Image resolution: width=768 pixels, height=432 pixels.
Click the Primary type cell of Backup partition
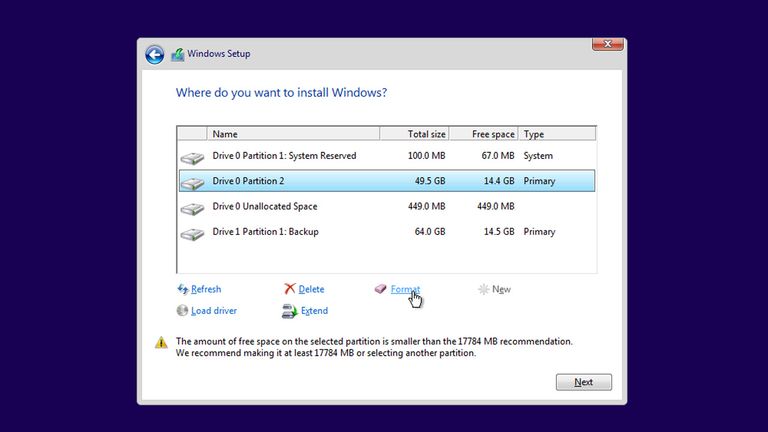tap(539, 232)
